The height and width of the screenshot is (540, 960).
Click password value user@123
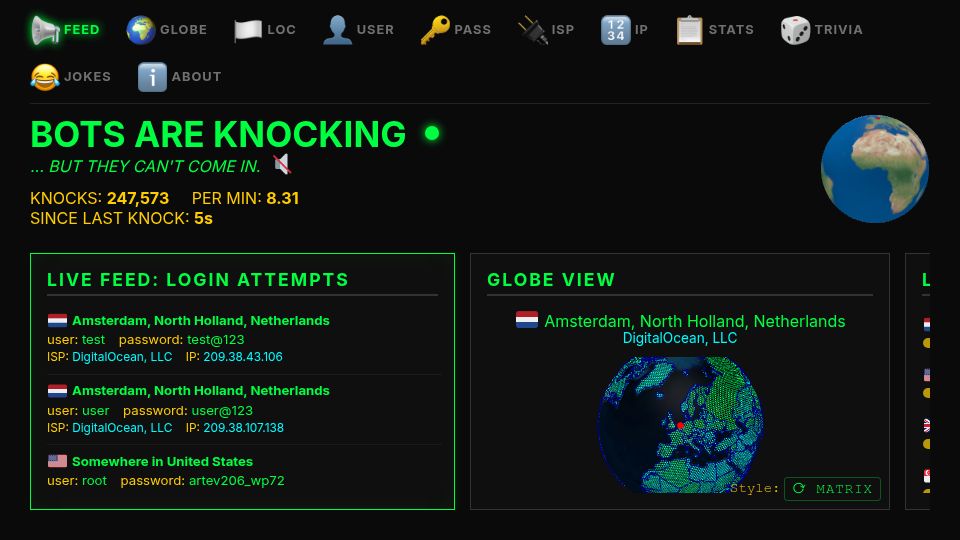222,410
